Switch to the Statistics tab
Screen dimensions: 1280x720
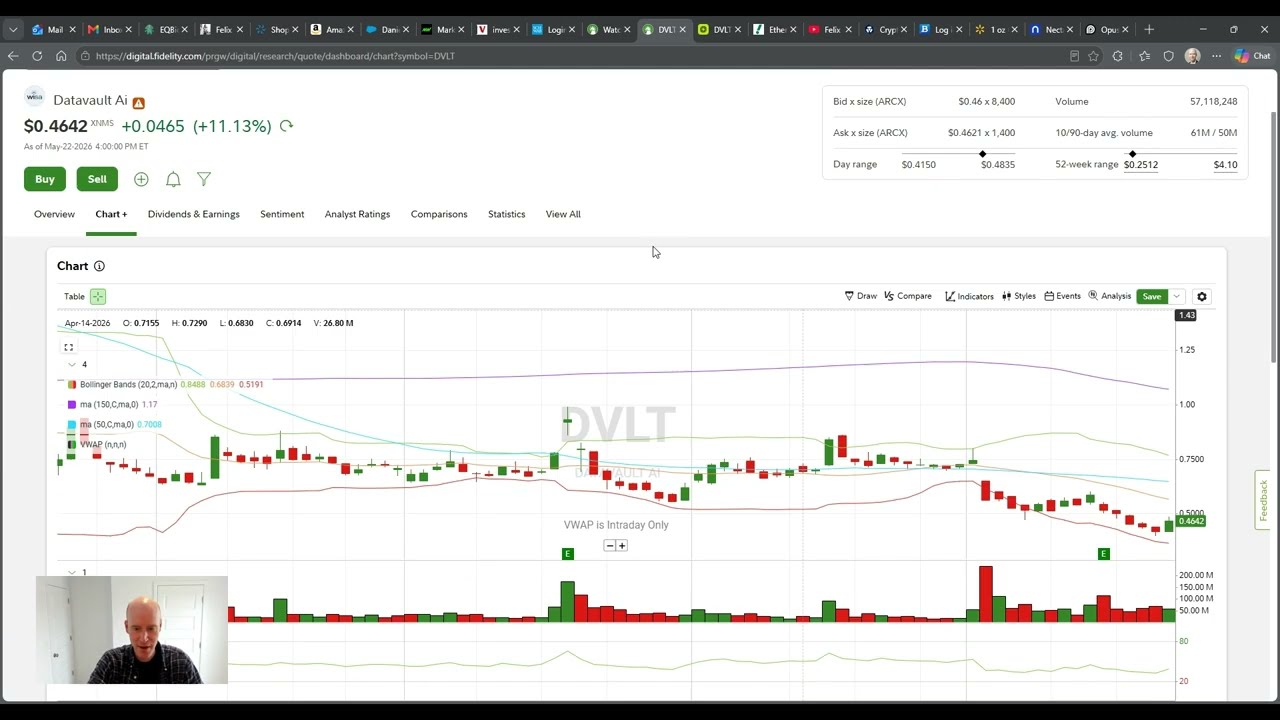pos(506,214)
